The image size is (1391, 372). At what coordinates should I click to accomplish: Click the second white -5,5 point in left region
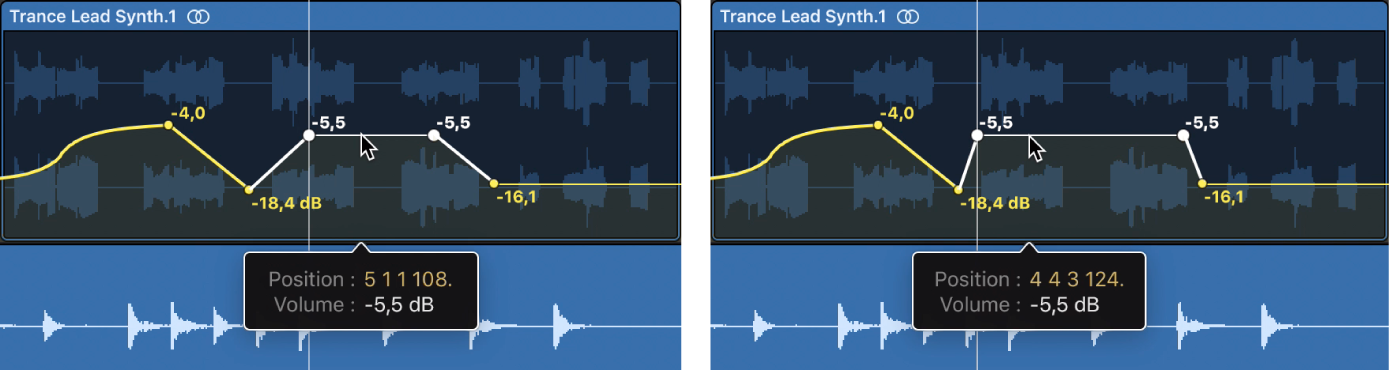tap(434, 135)
